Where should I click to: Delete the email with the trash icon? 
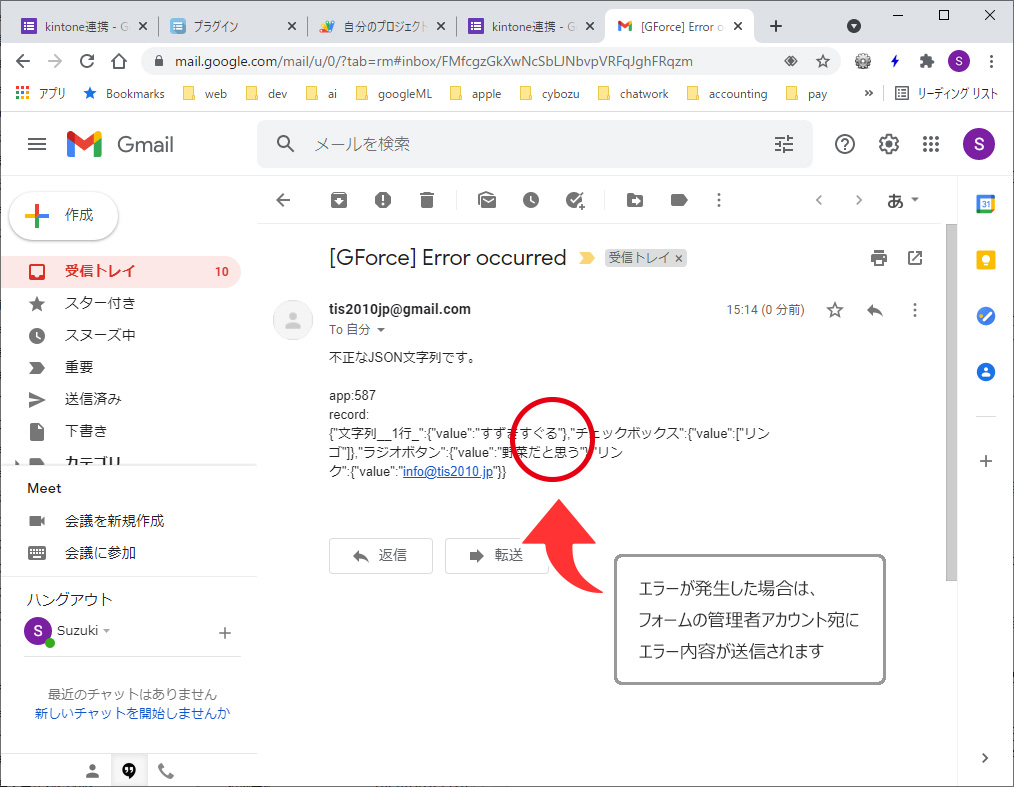coord(427,200)
